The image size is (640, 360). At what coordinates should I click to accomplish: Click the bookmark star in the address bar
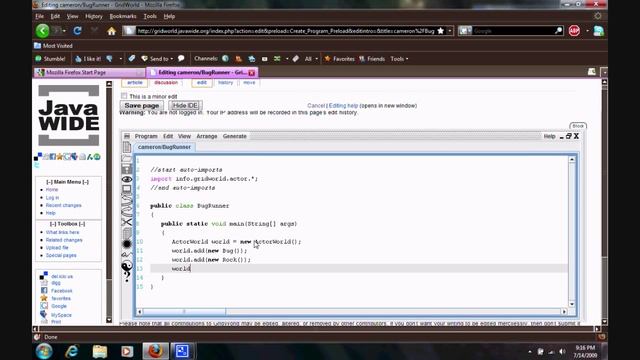tap(441, 31)
